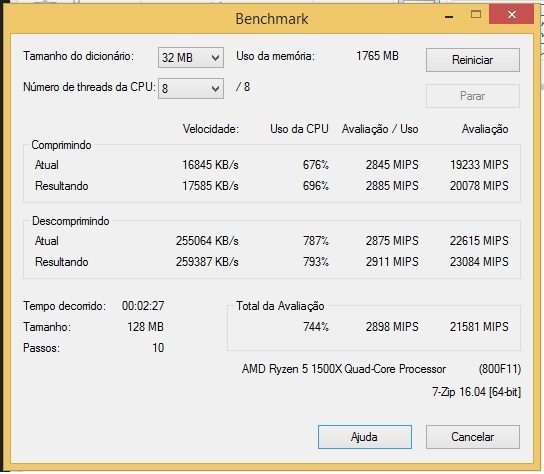Click the Tamanho do dicionário label
The image size is (544, 474).
coord(78,56)
